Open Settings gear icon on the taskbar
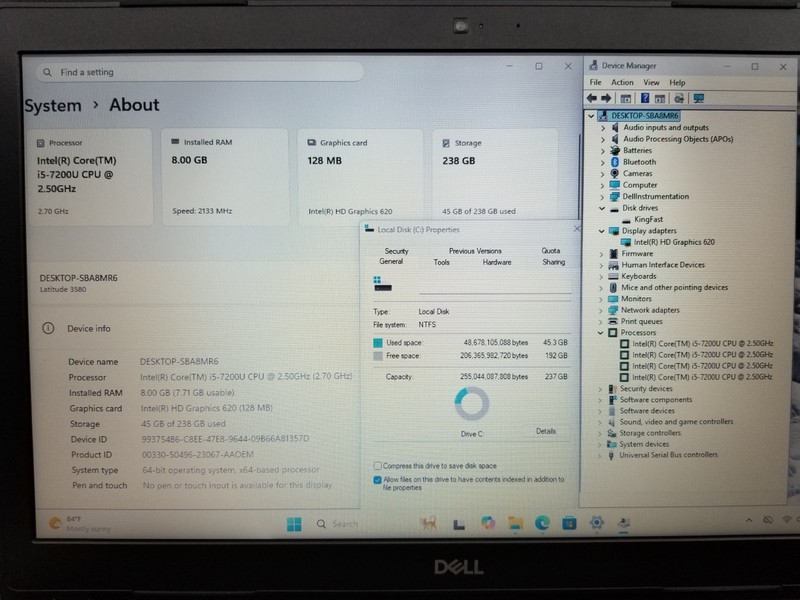The image size is (800, 600). coord(596,522)
